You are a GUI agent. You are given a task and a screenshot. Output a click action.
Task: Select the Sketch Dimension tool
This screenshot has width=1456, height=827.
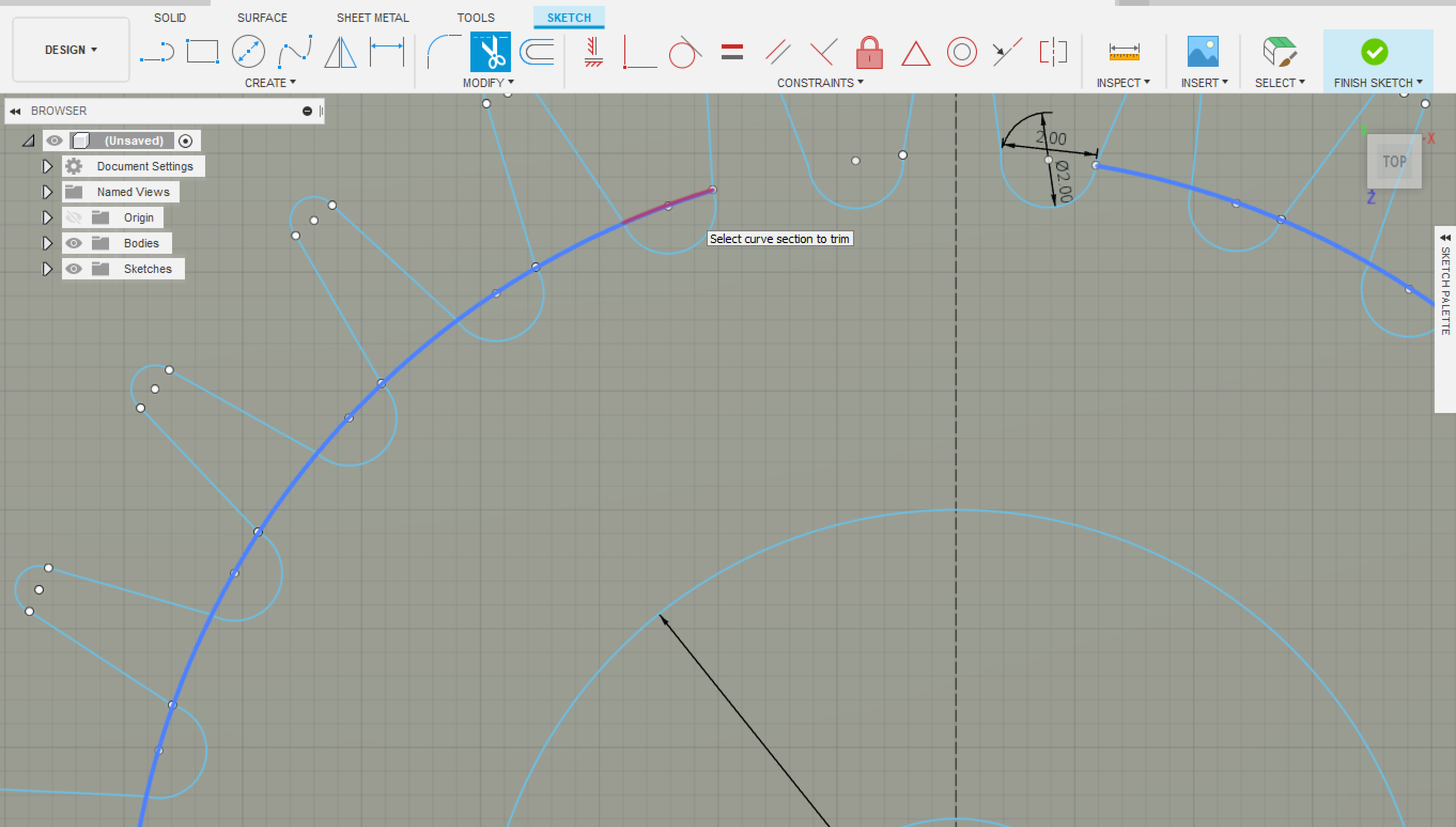pos(386,52)
